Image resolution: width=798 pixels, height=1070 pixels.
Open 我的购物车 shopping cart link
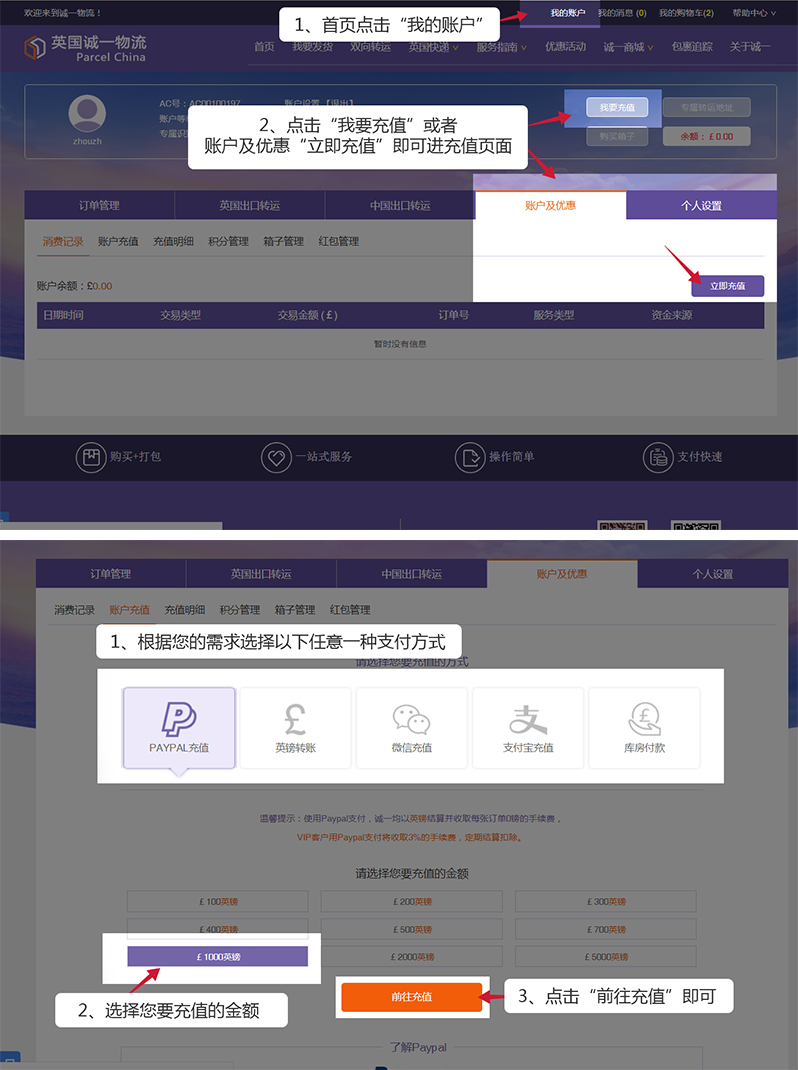click(686, 13)
